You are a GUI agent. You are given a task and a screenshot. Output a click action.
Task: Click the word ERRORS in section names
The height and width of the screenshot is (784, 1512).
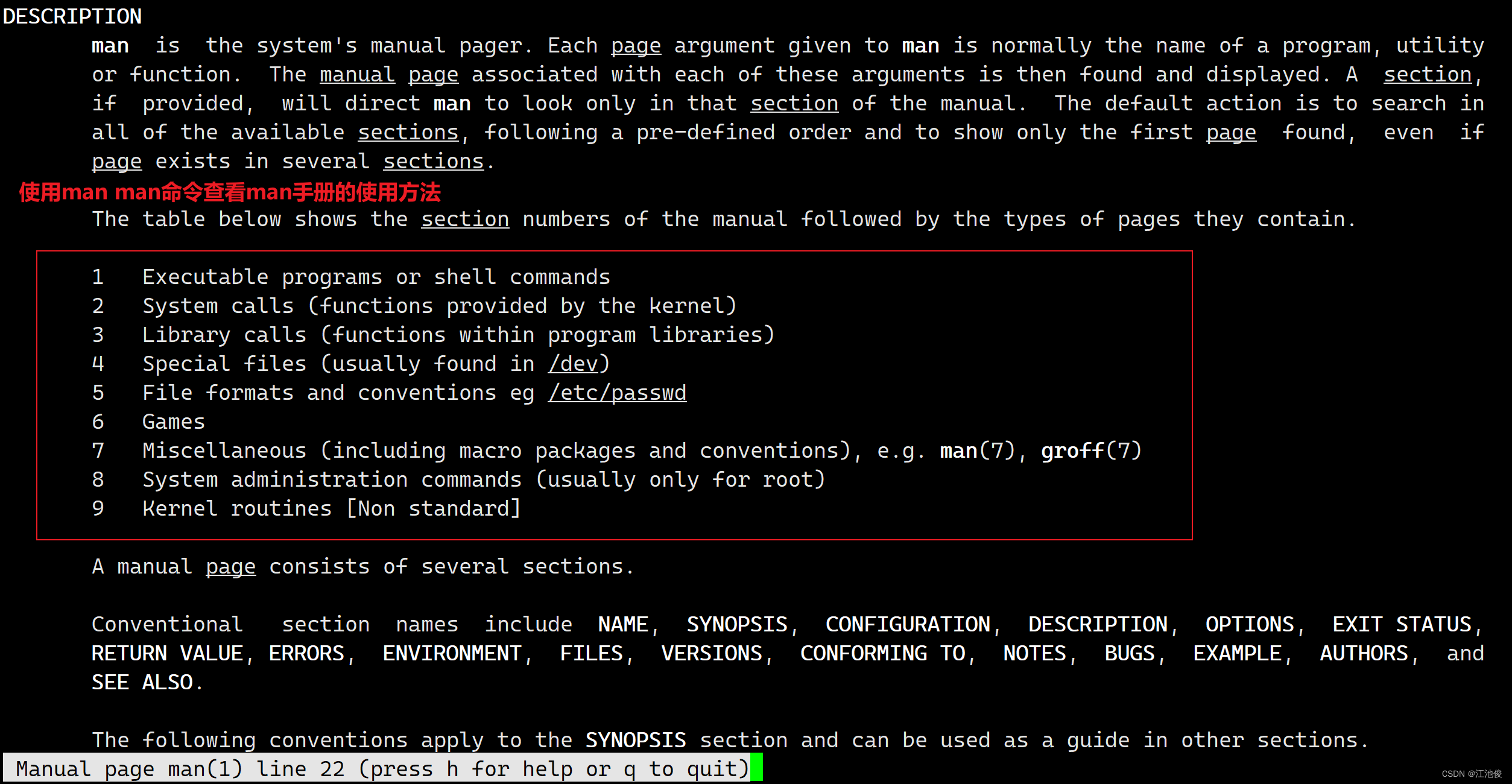click(306, 653)
